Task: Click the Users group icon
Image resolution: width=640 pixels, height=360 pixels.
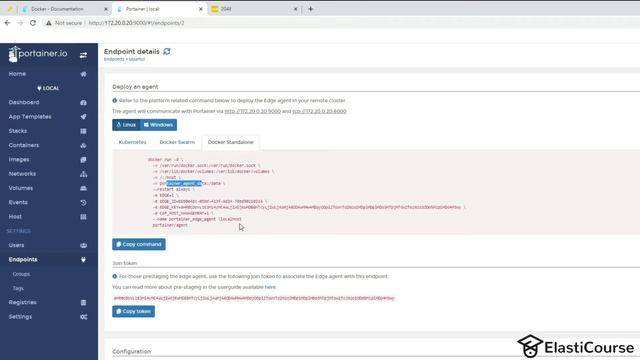Action: [x=83, y=245]
